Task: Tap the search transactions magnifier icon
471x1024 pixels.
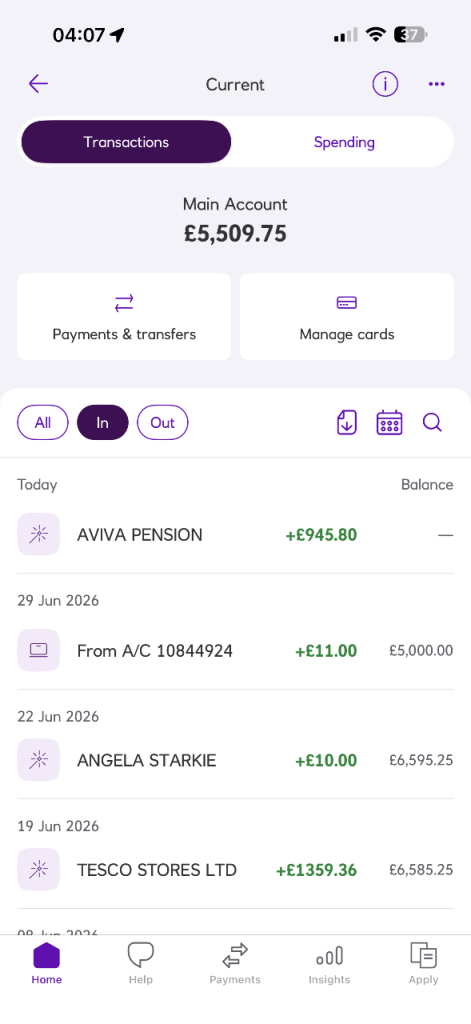Action: click(432, 423)
